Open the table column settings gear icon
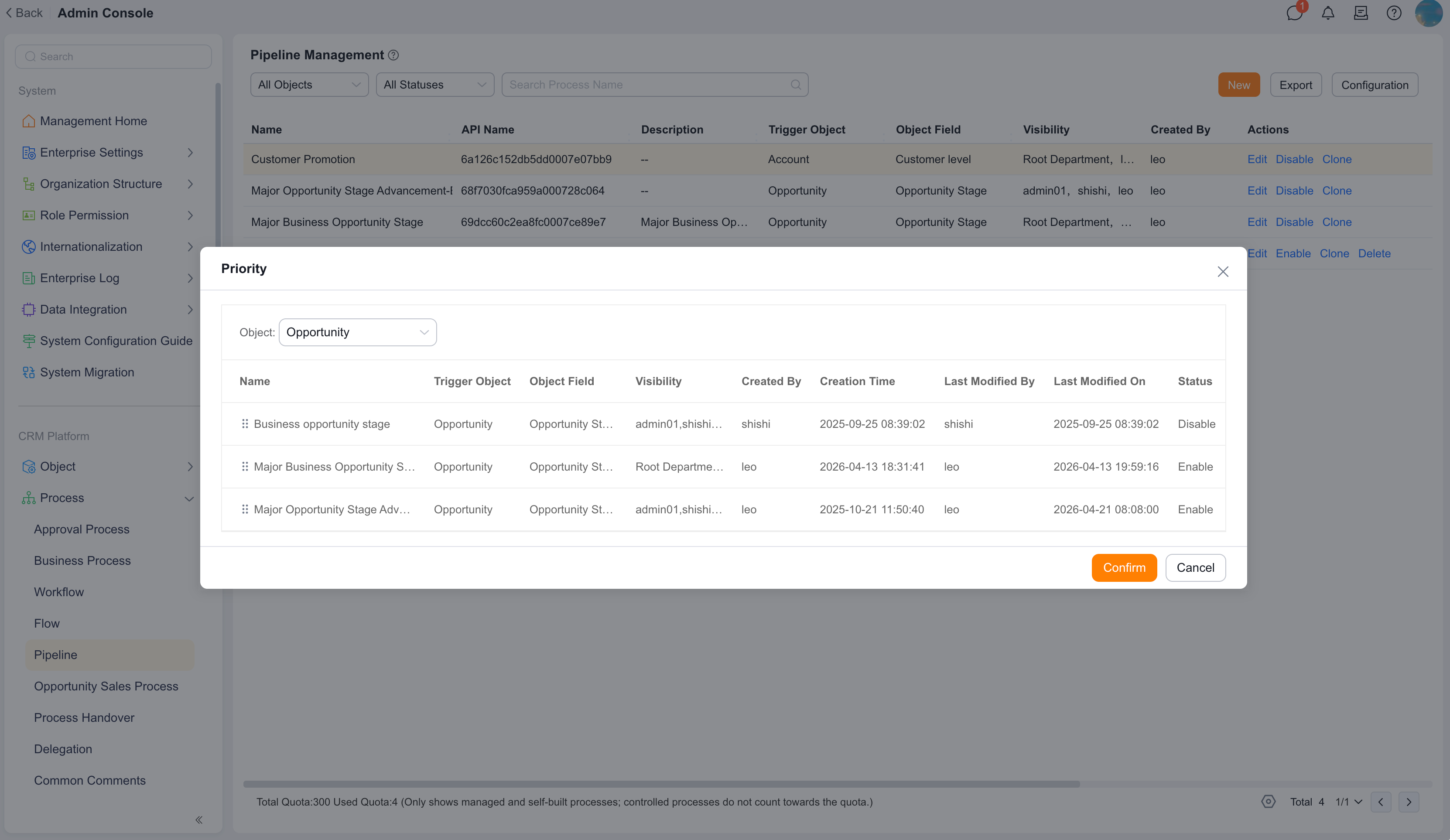Viewport: 1450px width, 840px height. coord(1268,802)
